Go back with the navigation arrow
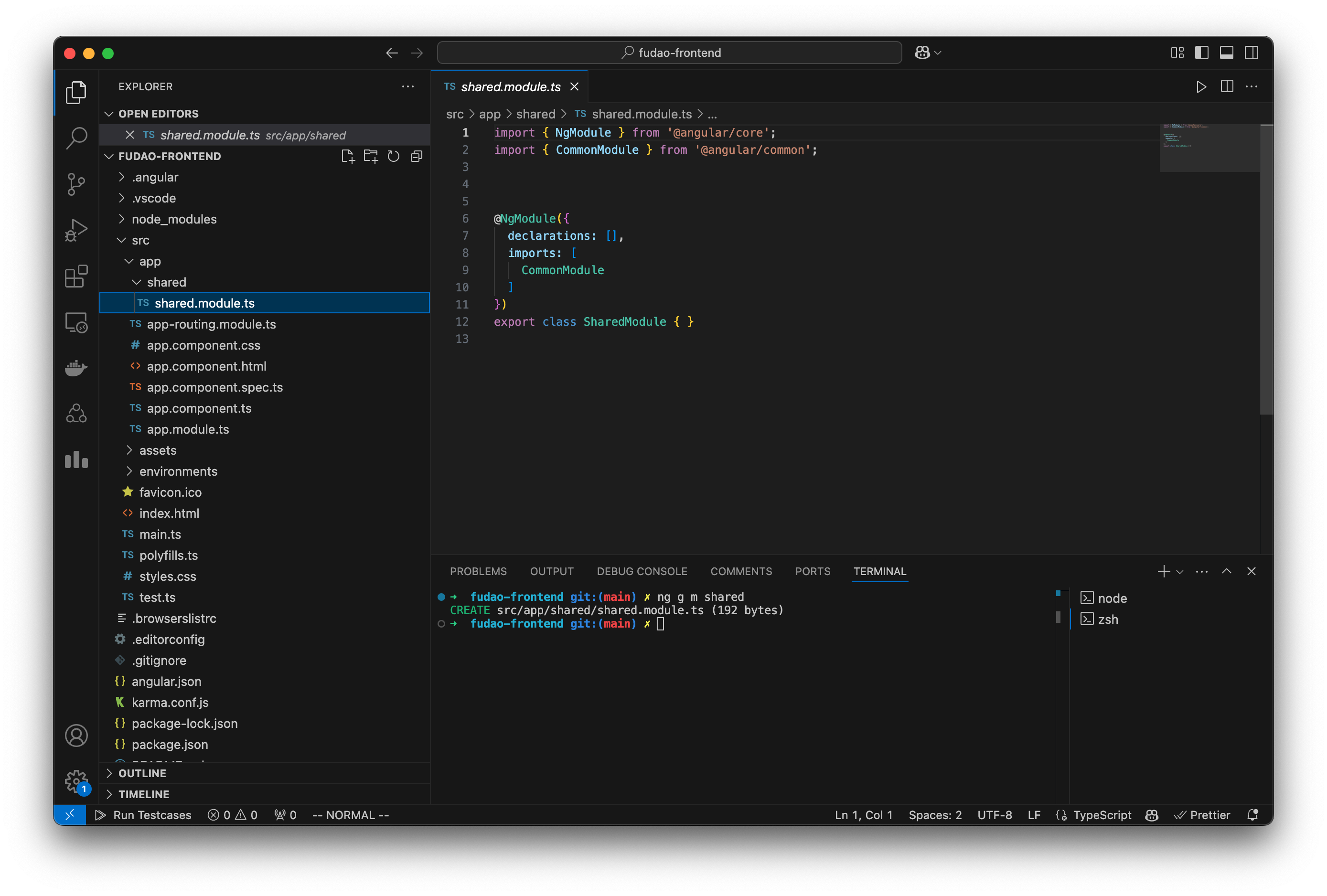 [392, 53]
